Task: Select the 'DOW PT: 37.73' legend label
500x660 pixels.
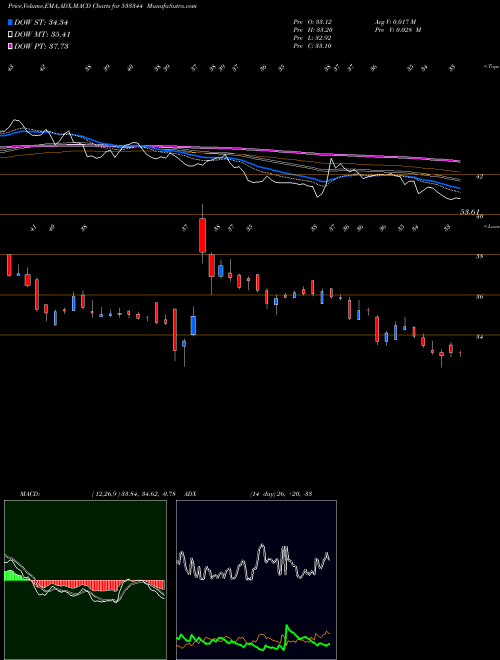Action: click(41, 46)
